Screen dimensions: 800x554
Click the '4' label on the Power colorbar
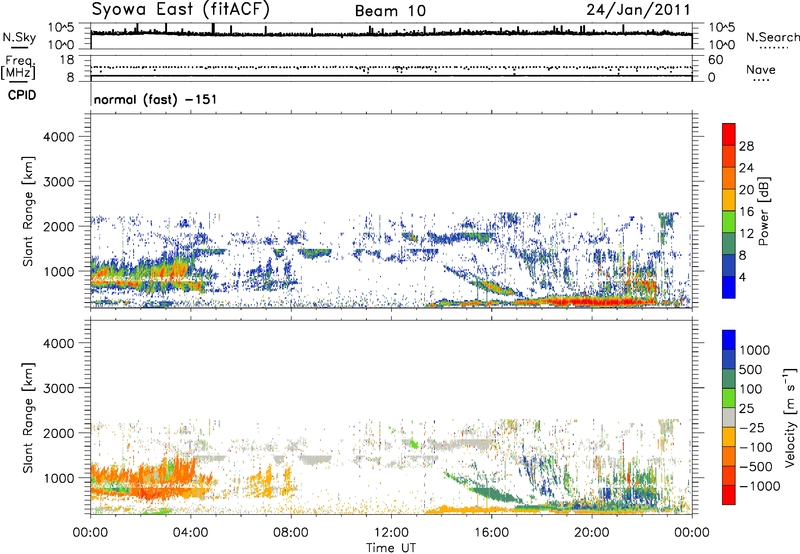[x=742, y=277]
